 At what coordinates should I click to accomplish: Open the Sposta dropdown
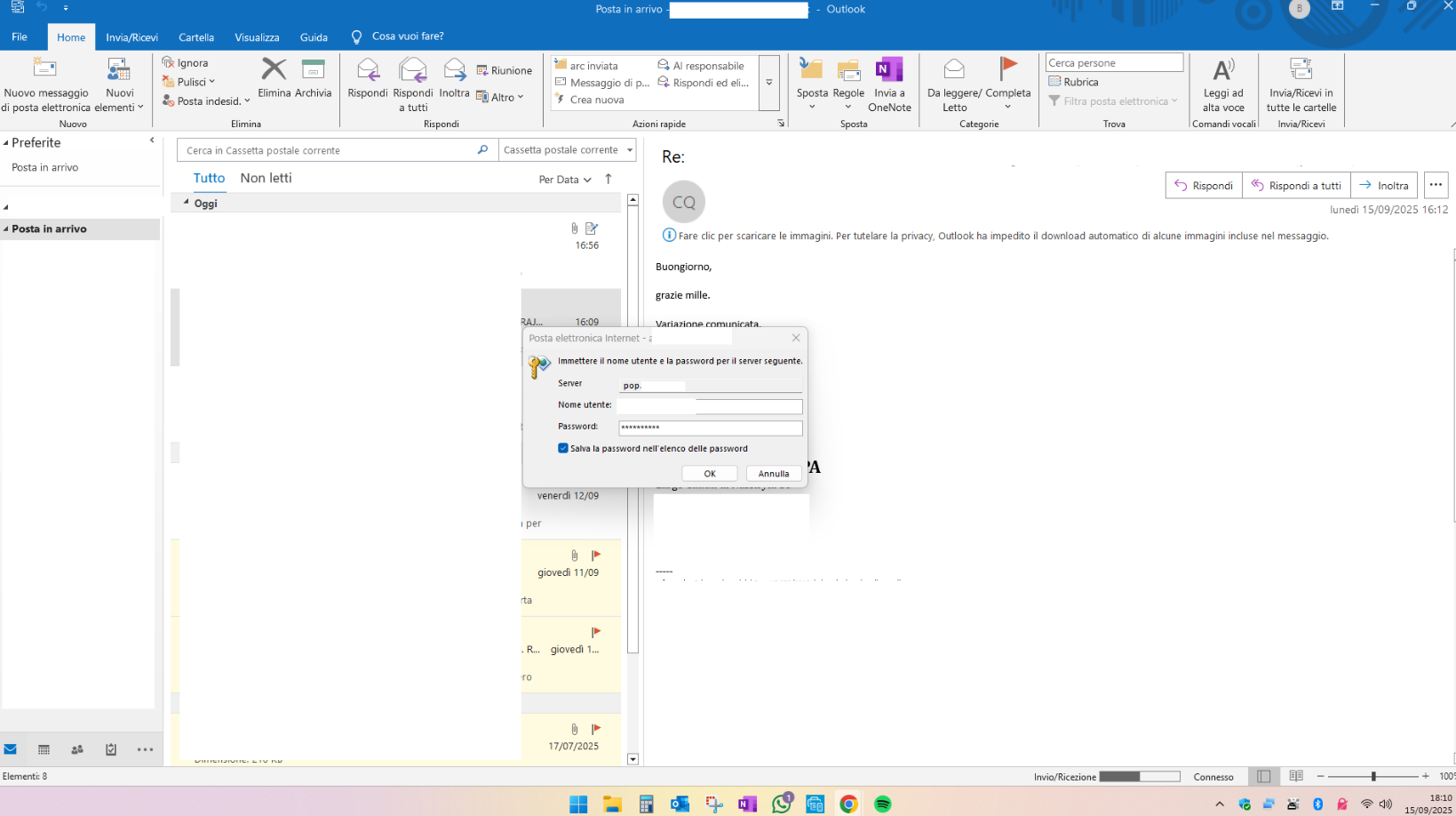pos(812,84)
